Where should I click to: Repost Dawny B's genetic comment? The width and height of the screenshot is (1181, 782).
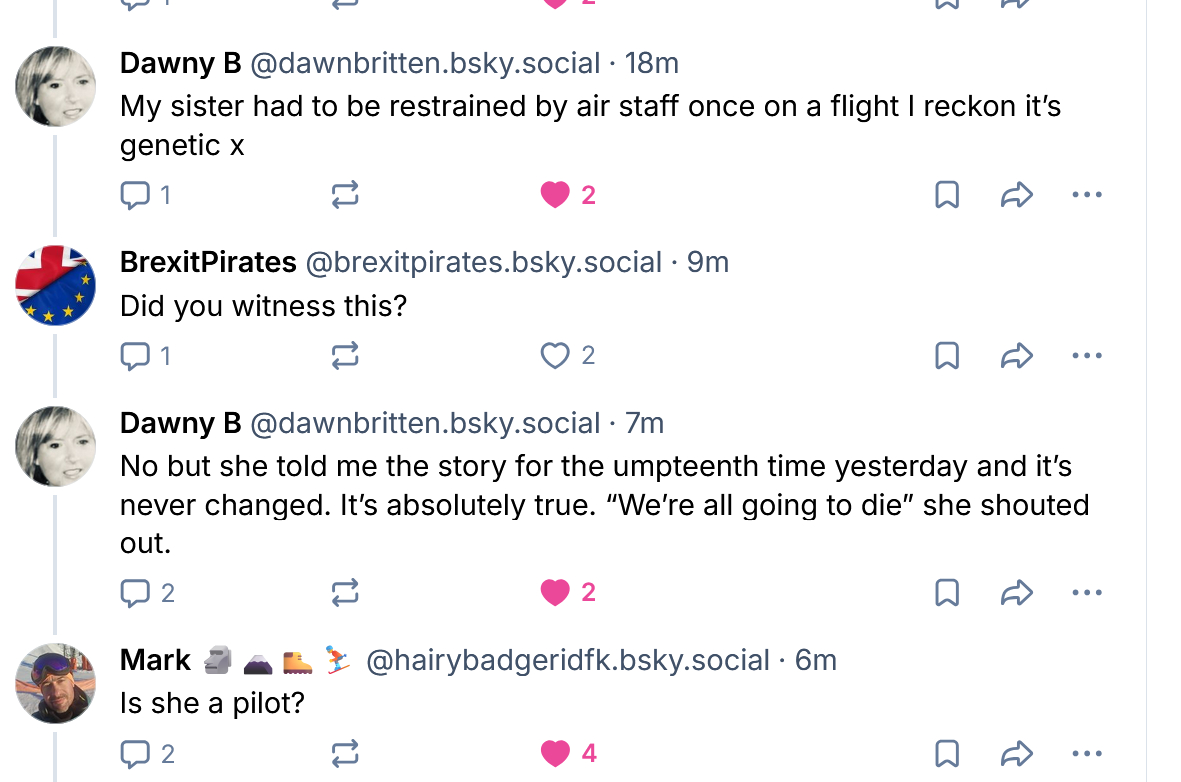pyautogui.click(x=345, y=195)
